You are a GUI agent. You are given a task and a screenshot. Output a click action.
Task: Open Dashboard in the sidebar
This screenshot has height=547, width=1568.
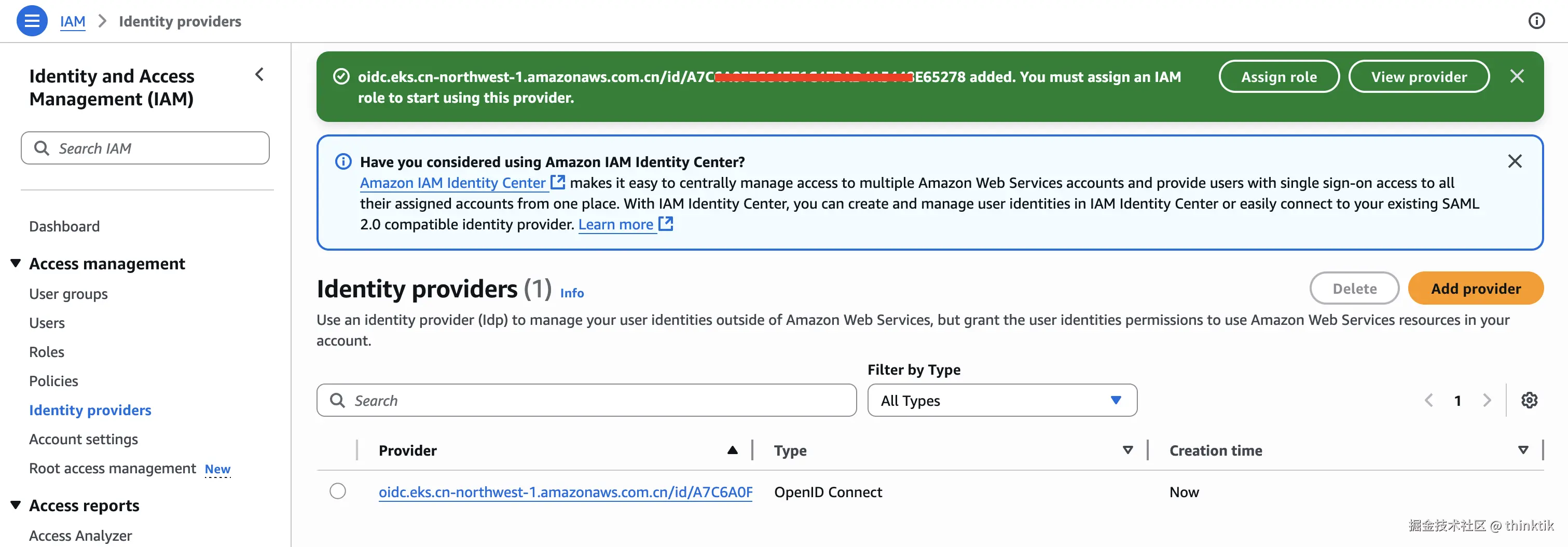(x=64, y=226)
